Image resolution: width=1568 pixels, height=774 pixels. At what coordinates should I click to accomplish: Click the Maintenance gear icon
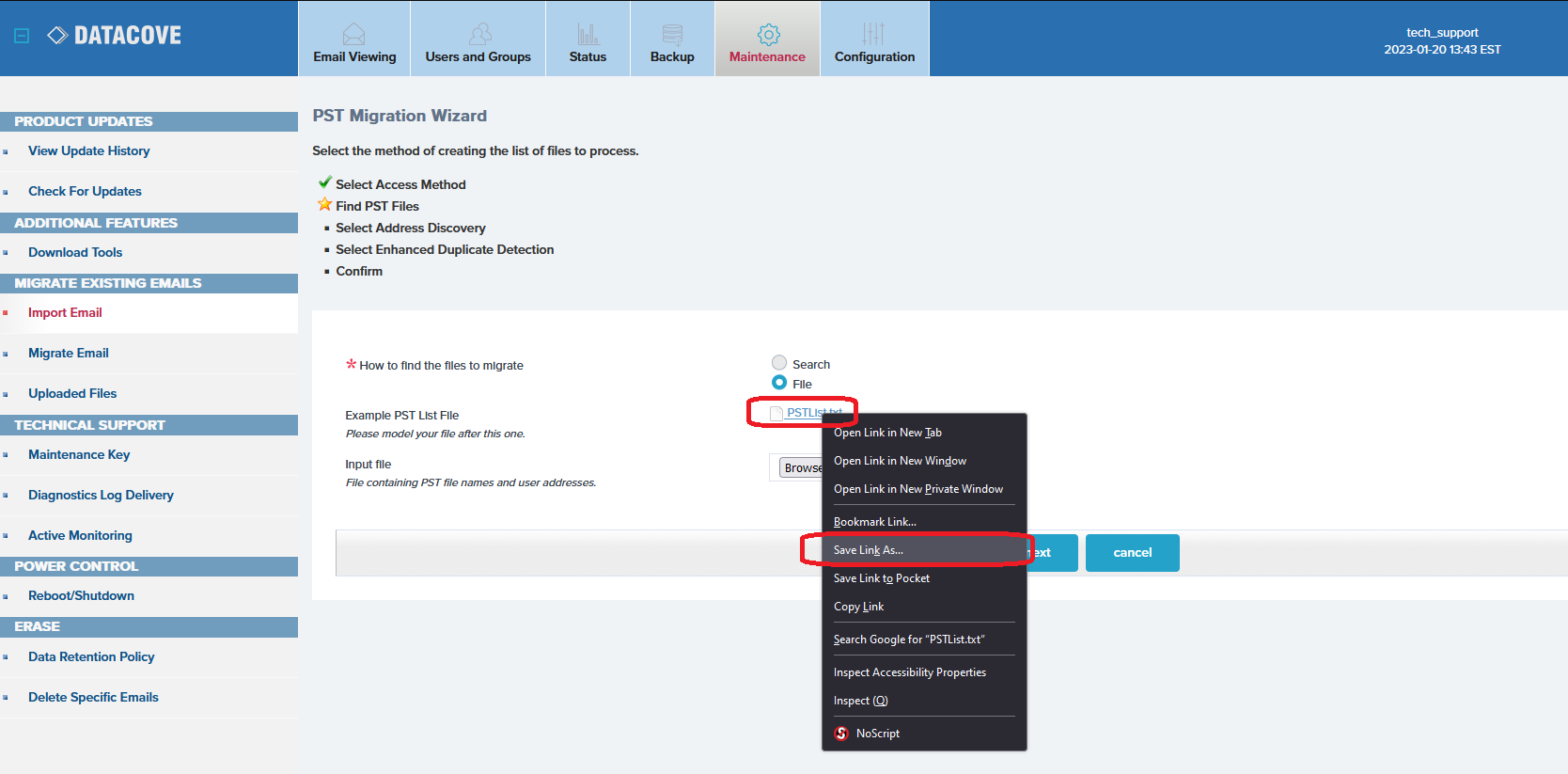[x=768, y=35]
